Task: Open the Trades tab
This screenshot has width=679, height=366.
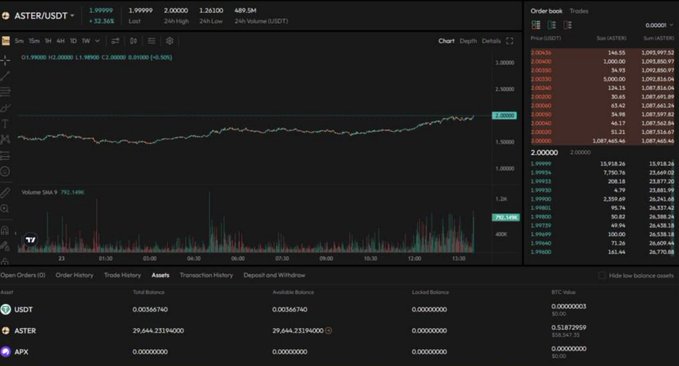Action: click(579, 11)
